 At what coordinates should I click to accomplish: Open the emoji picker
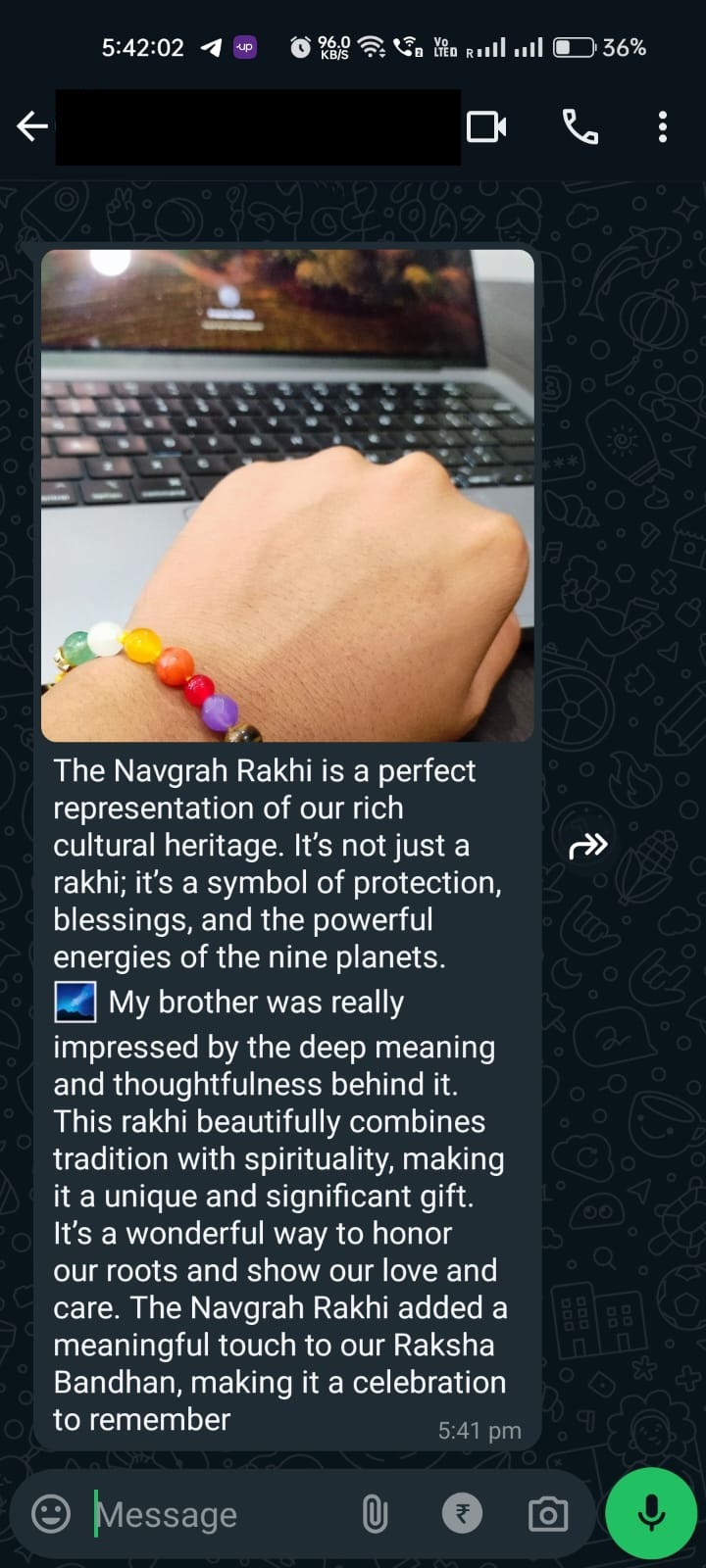51,1514
